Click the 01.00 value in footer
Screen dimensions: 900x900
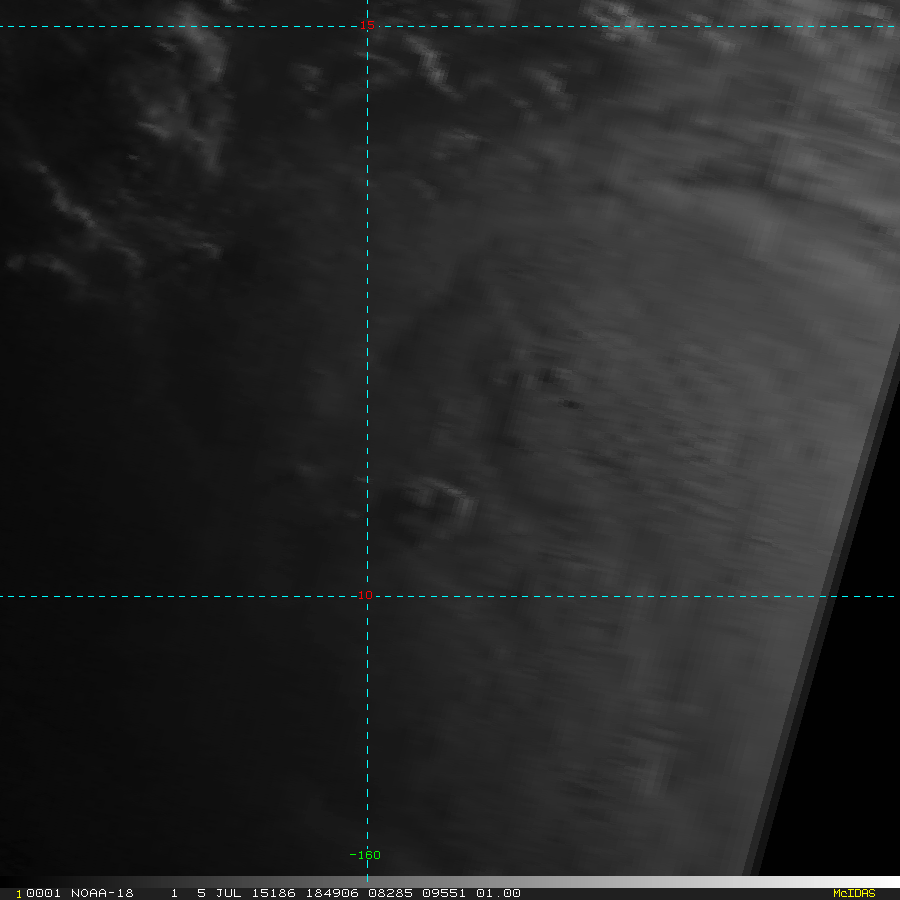499,893
